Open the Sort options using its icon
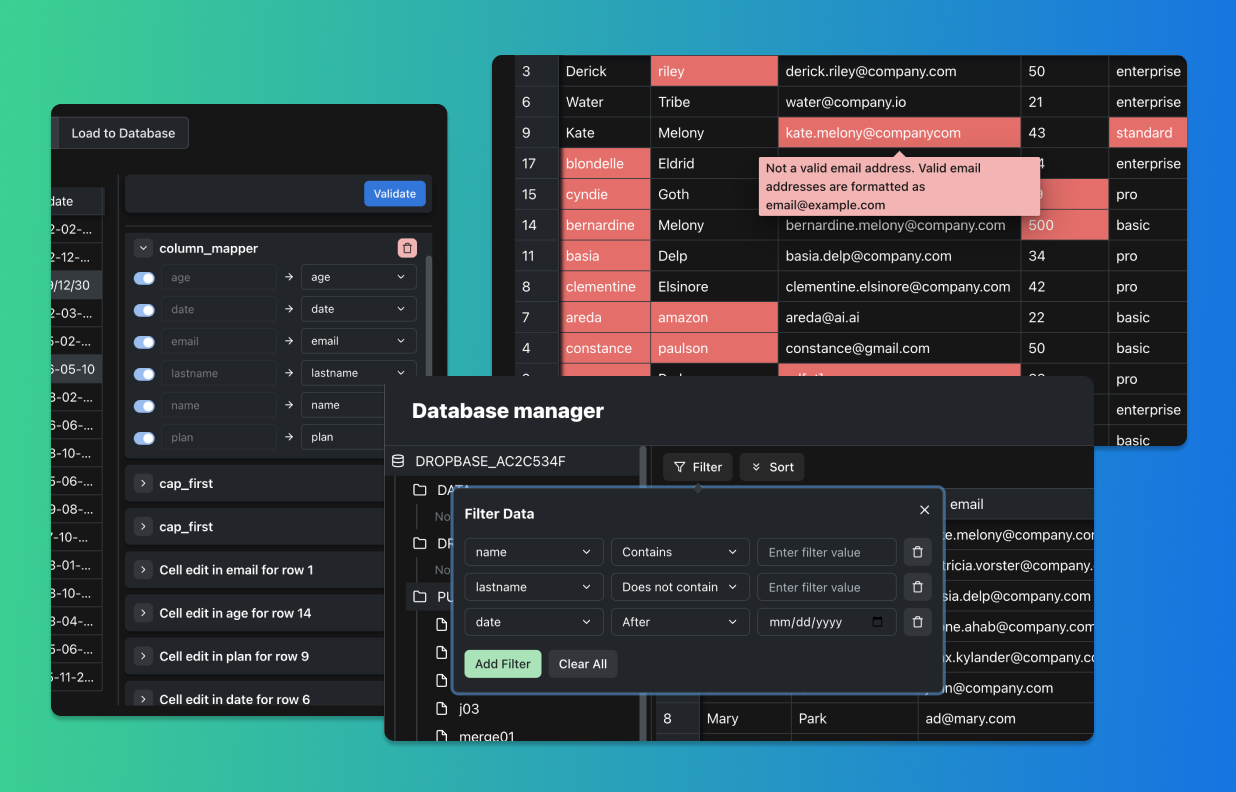1236x792 pixels. pyautogui.click(x=757, y=466)
